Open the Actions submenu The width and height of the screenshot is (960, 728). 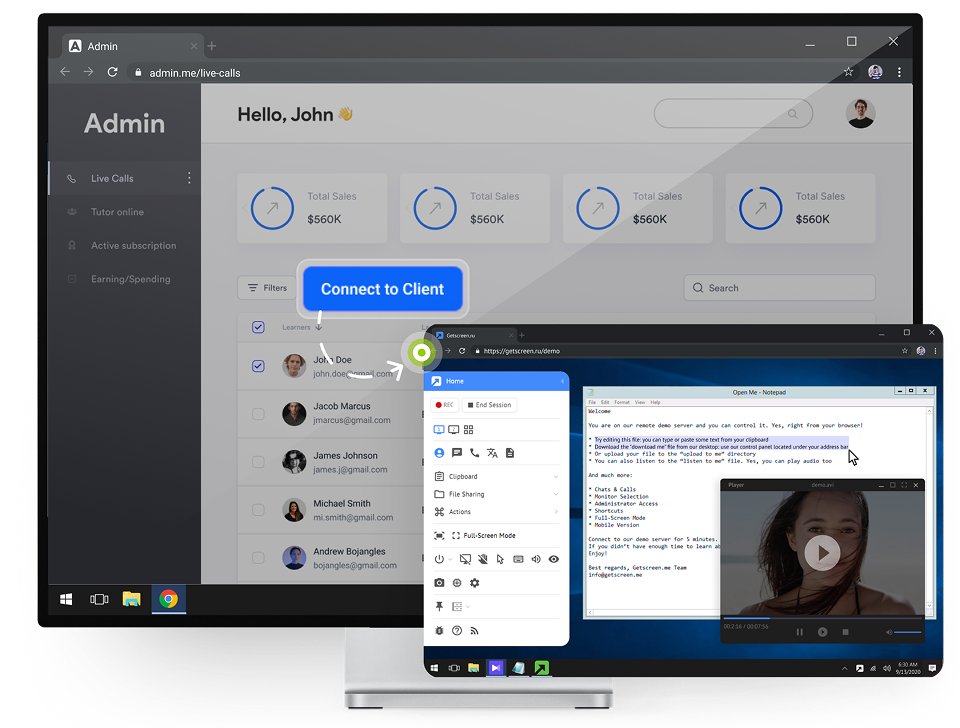(x=496, y=512)
